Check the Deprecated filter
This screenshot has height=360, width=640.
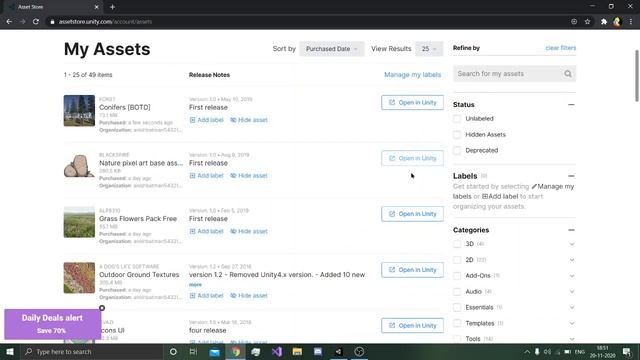pyautogui.click(x=457, y=151)
